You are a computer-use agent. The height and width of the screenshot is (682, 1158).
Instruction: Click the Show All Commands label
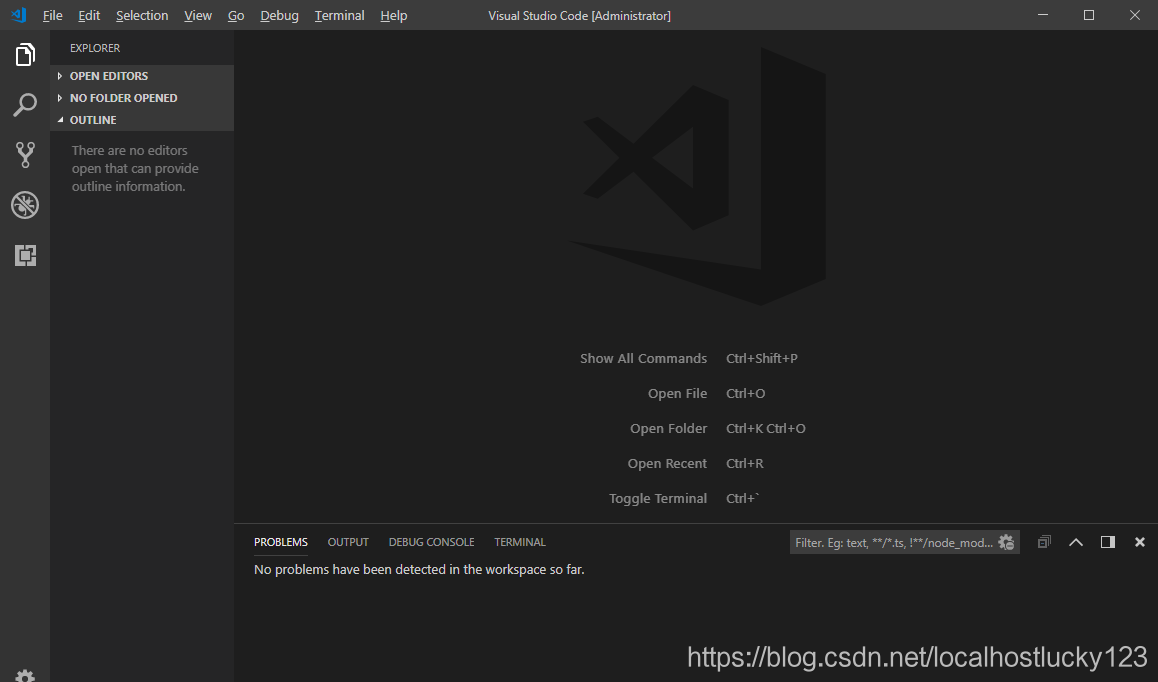coord(643,358)
